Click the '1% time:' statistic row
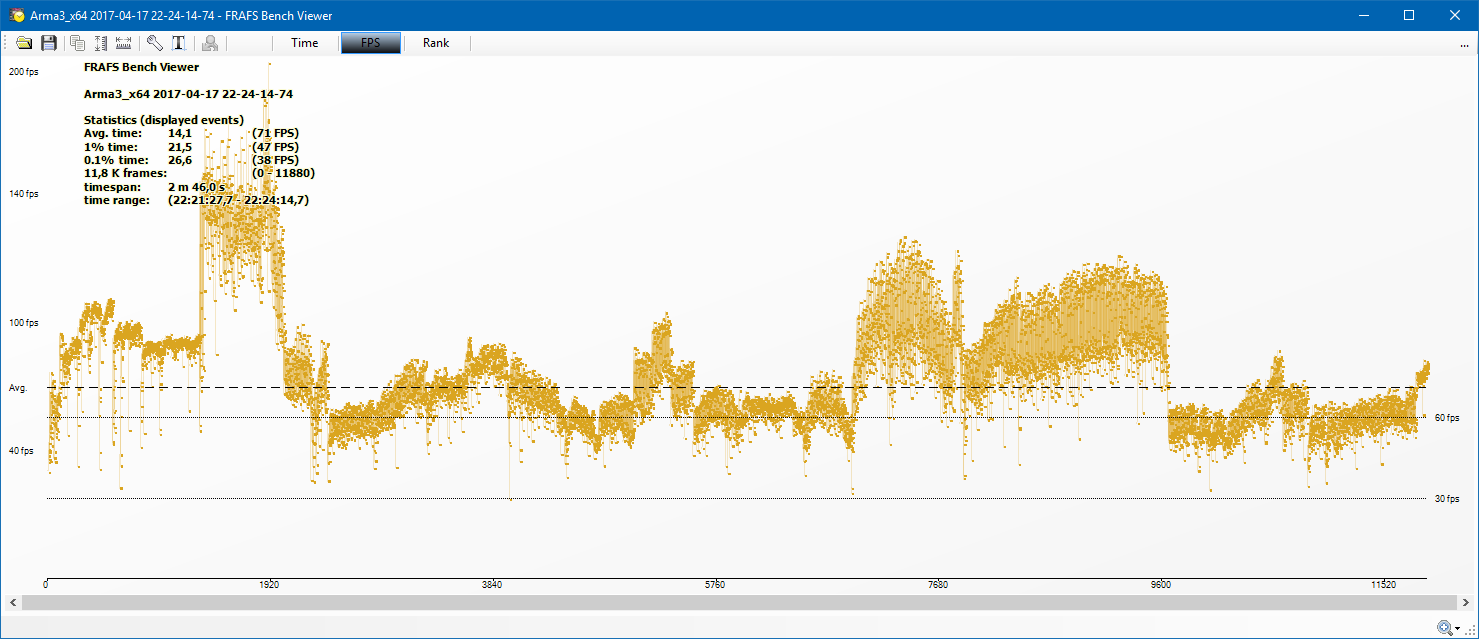Image resolution: width=1479 pixels, height=639 pixels. coord(191,147)
